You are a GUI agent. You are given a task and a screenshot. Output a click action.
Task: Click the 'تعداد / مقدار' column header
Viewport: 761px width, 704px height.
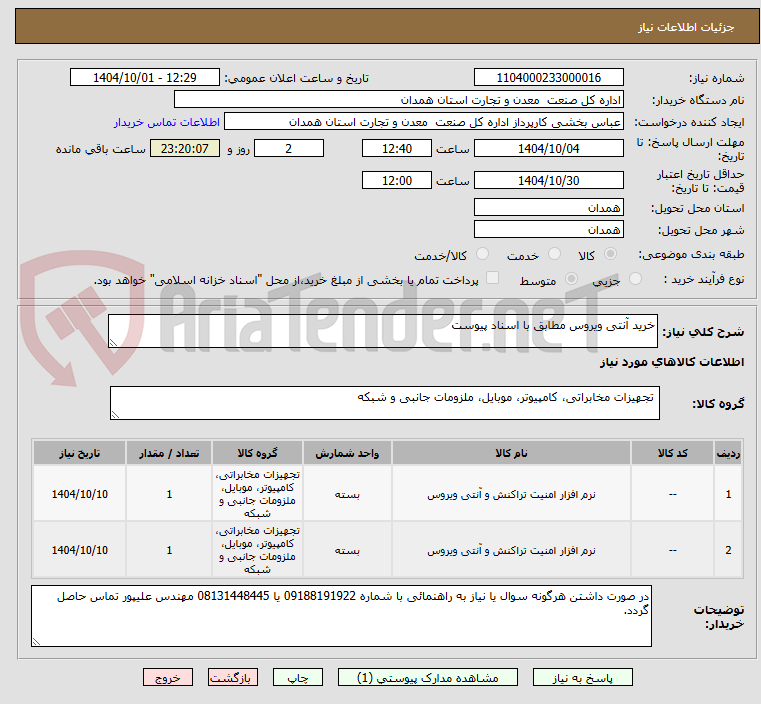(x=169, y=453)
